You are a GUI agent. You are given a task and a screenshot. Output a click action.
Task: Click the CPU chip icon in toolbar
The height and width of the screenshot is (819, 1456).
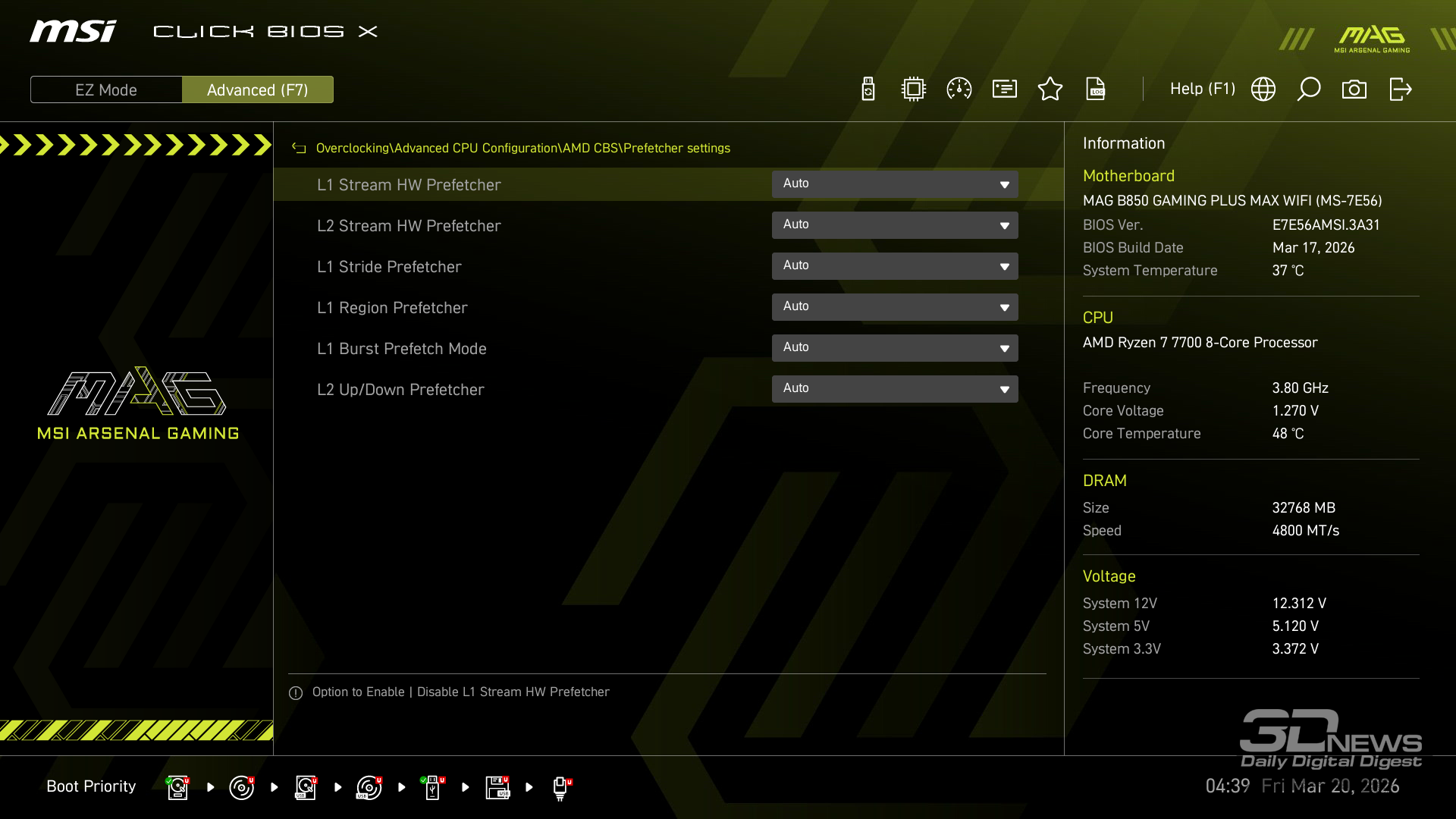pyautogui.click(x=914, y=89)
